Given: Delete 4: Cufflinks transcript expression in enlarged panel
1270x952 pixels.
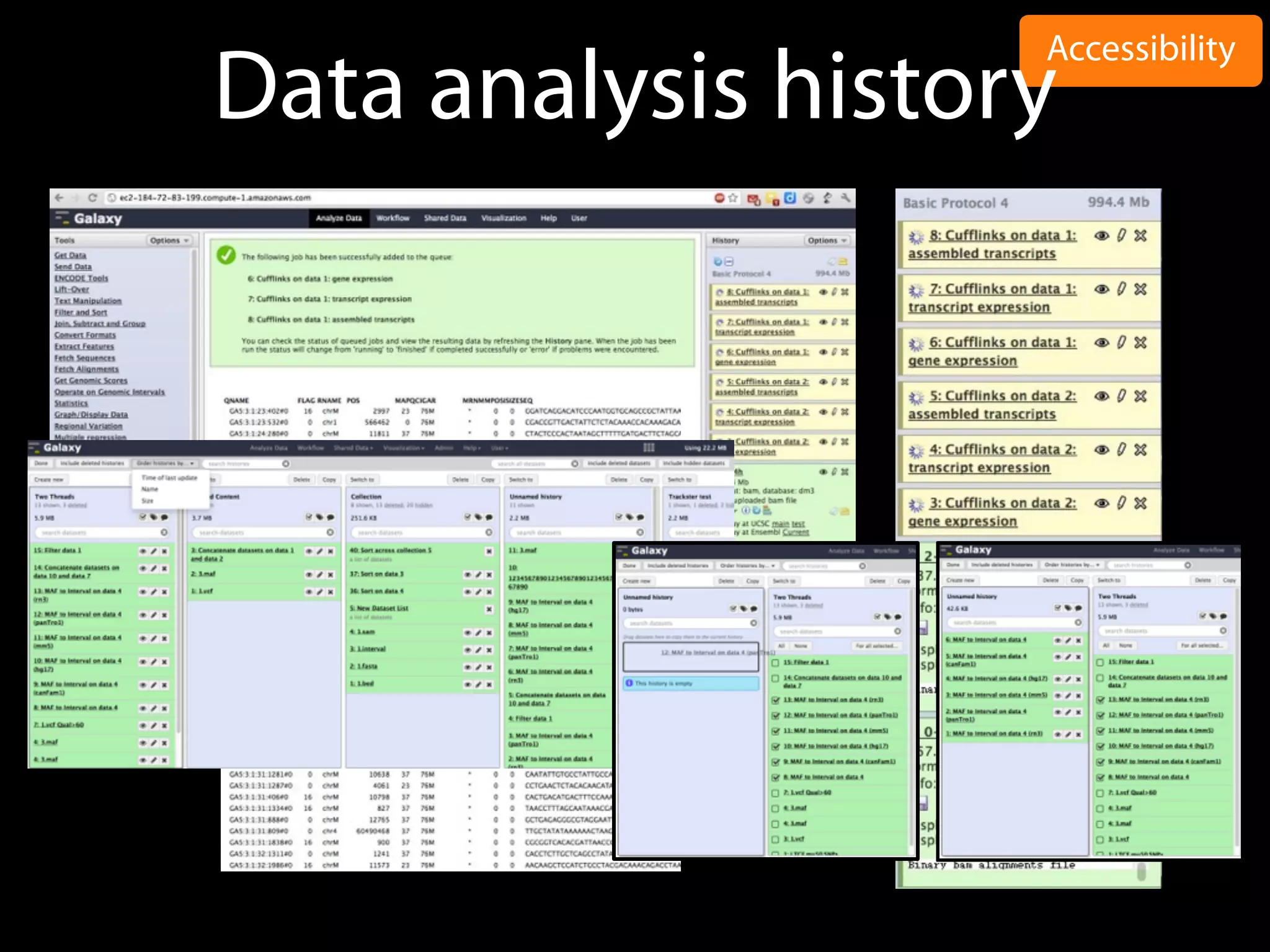Looking at the screenshot, I should pos(1140,450).
